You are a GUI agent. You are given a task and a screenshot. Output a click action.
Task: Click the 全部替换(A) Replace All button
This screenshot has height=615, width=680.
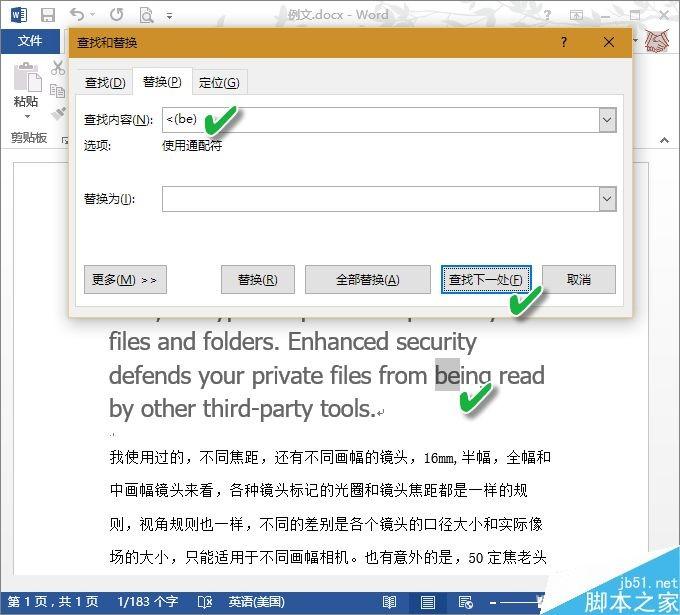click(x=368, y=280)
